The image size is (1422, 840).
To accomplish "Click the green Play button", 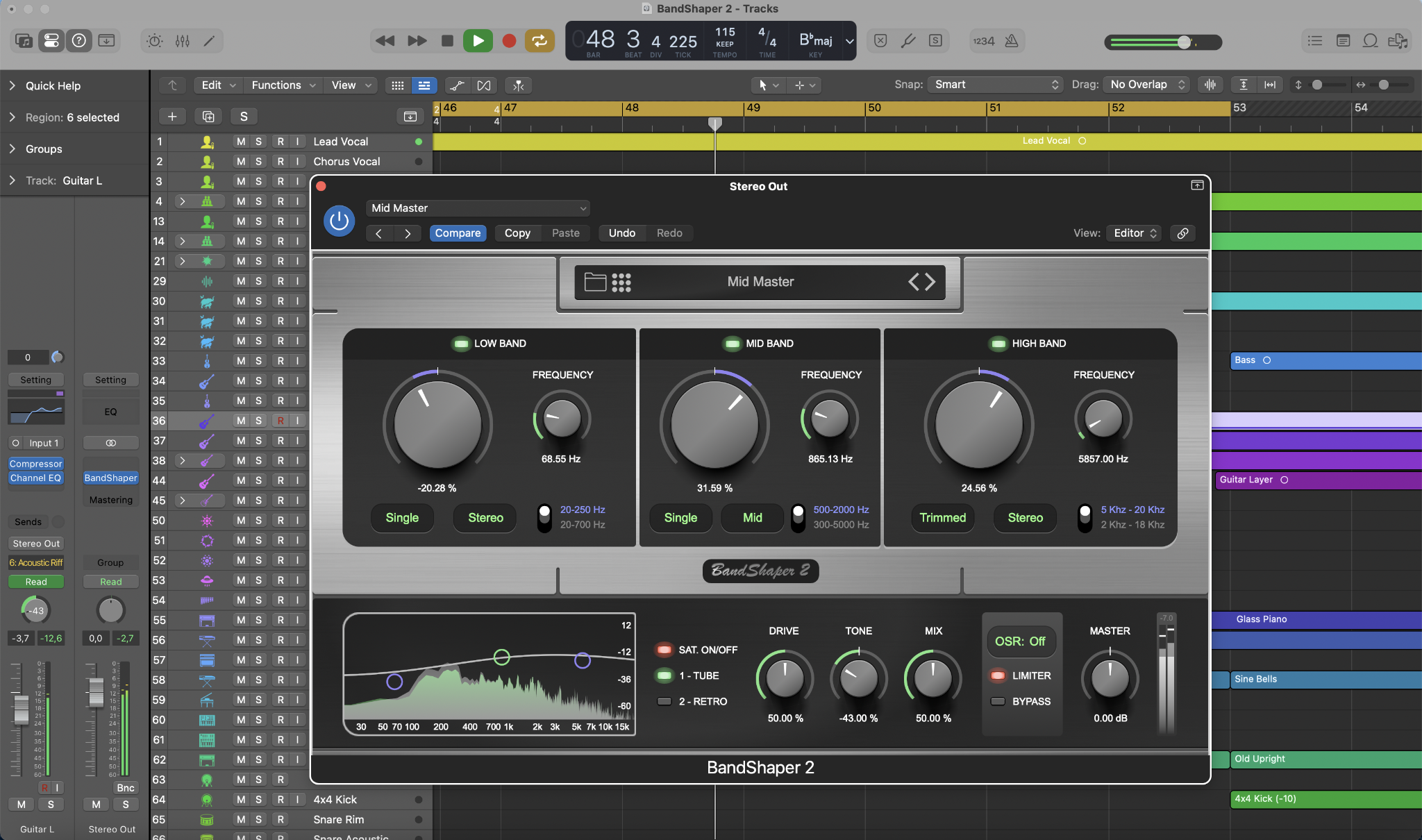I will [x=478, y=41].
